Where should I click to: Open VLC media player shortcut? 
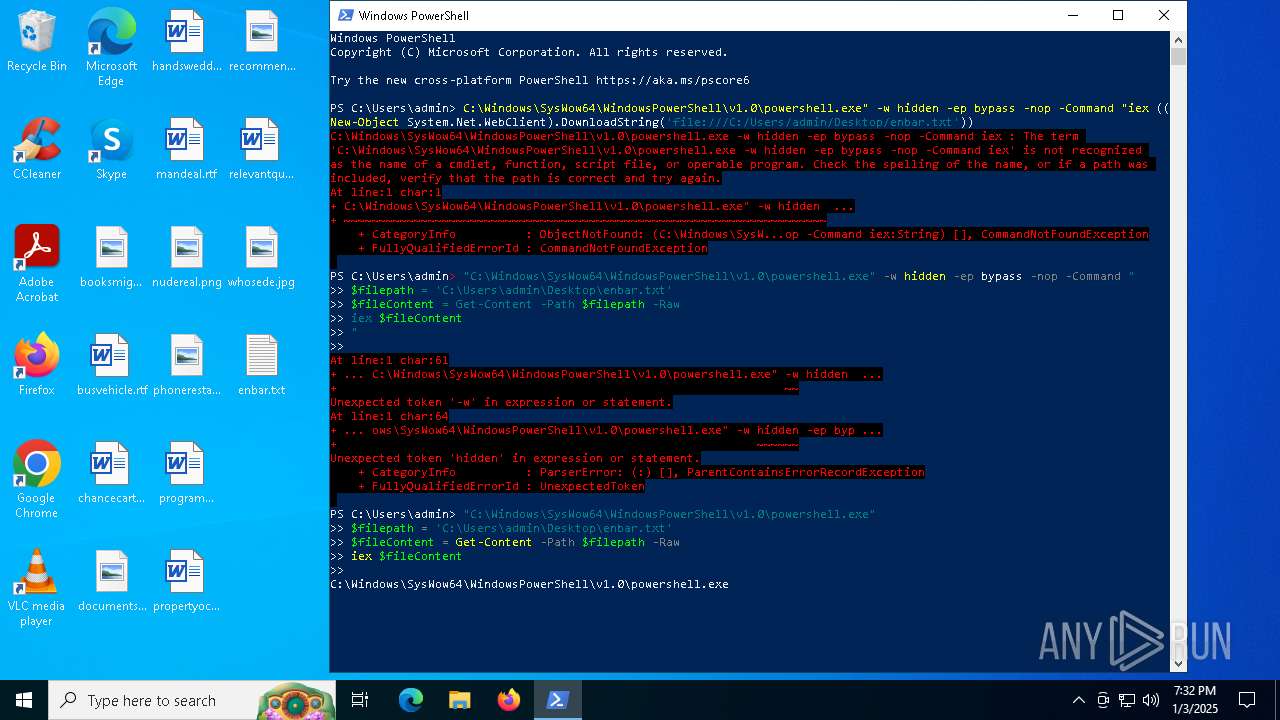(x=37, y=588)
